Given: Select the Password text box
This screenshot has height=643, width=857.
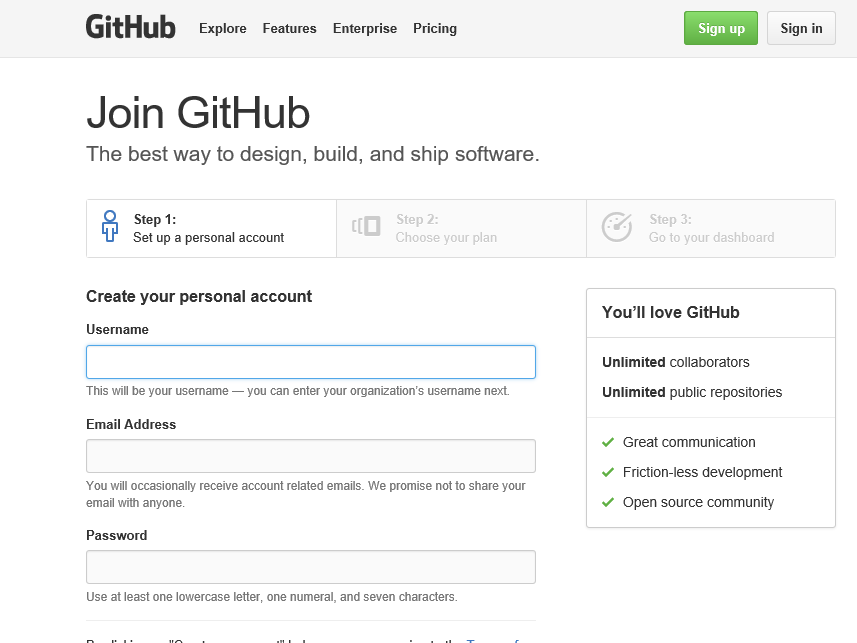Looking at the screenshot, I should 310,567.
